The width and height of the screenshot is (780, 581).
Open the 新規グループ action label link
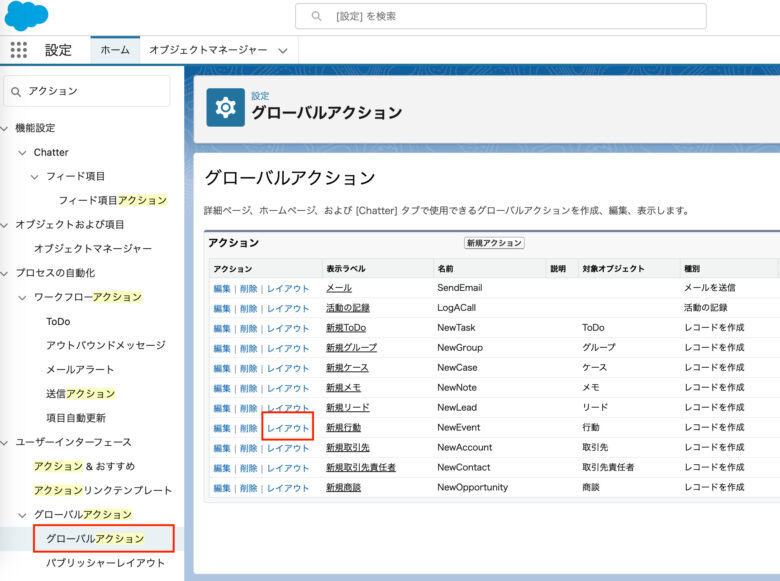(352, 348)
